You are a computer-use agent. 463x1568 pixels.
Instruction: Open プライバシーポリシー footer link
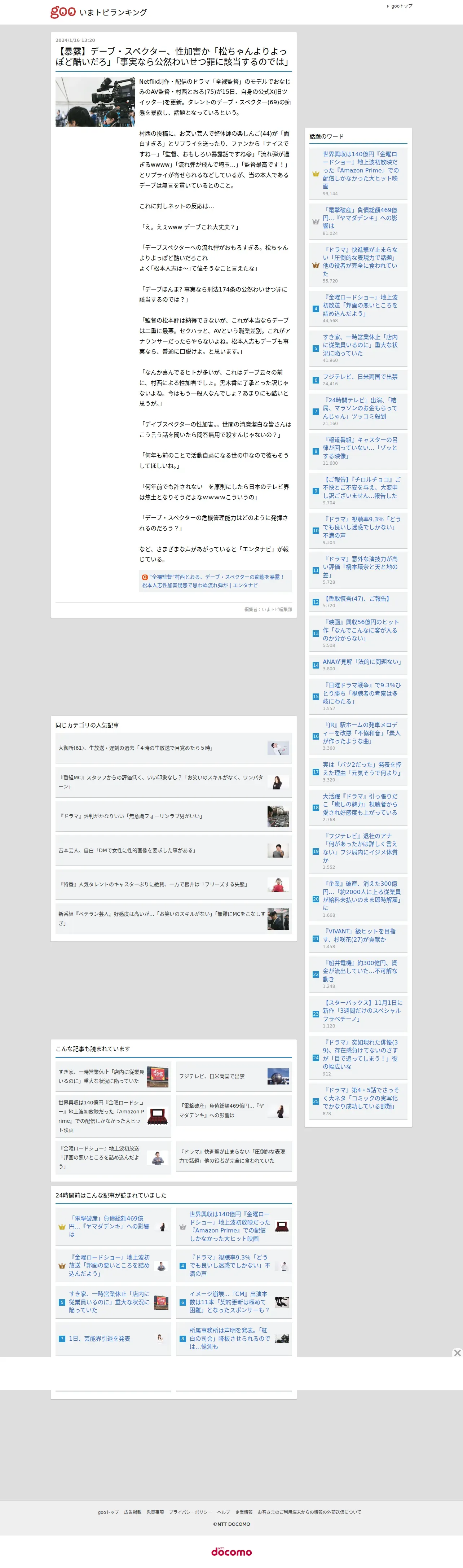(190, 1512)
